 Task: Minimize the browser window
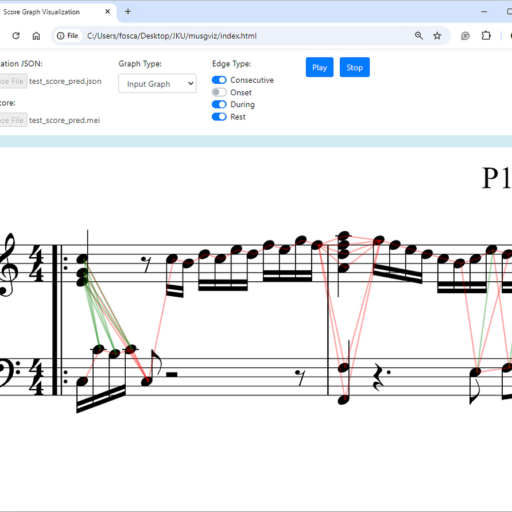pos(484,12)
